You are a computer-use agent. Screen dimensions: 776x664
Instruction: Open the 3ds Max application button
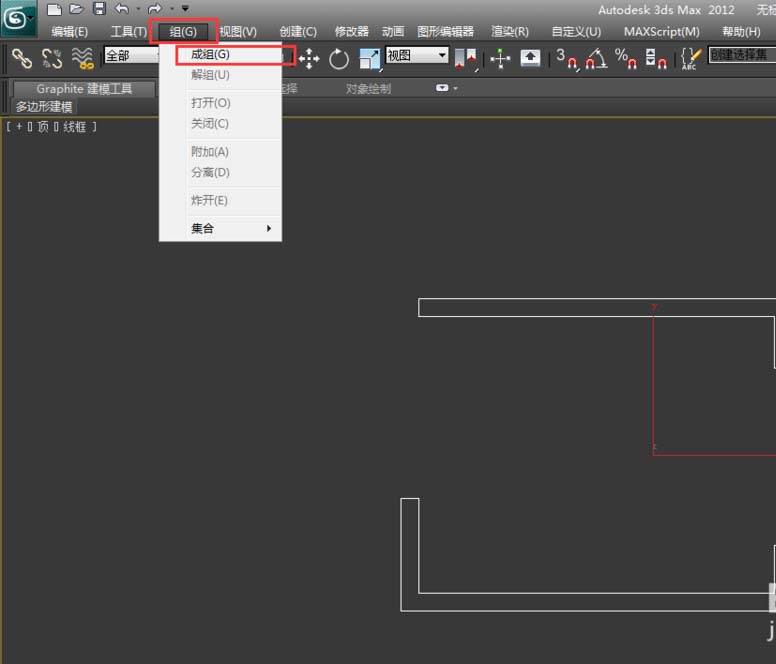tap(18, 19)
